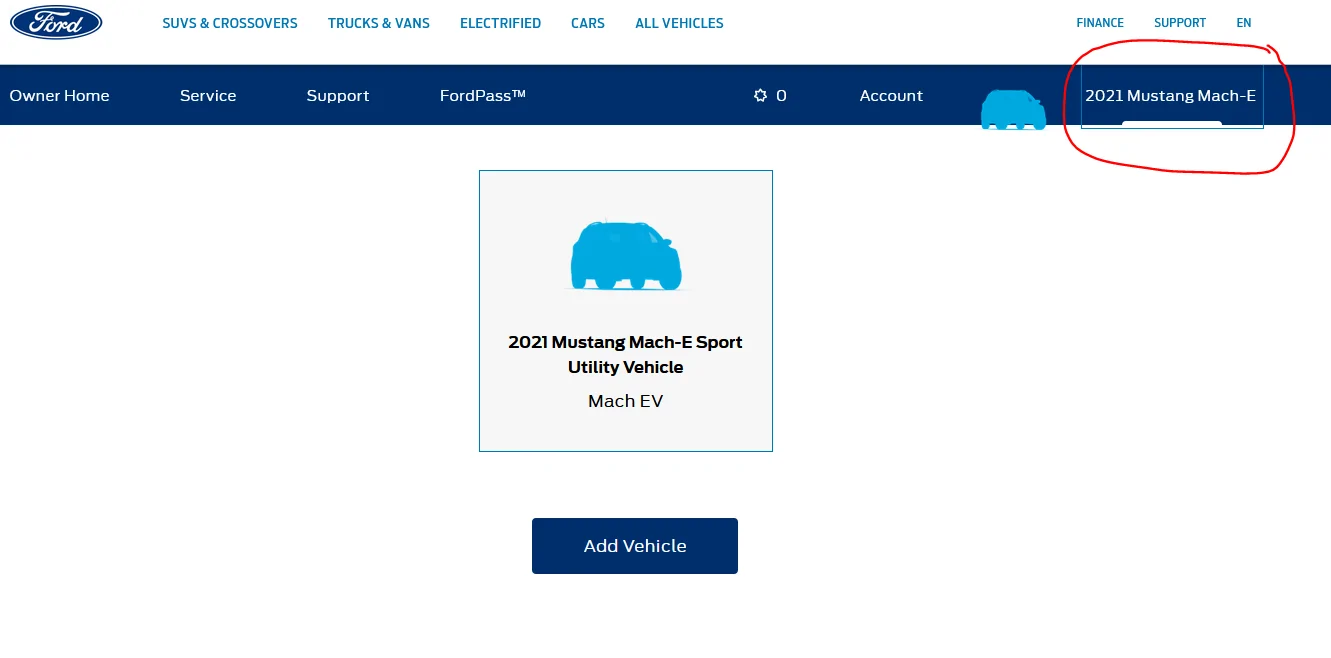The height and width of the screenshot is (658, 1331).
Task: Open the top Support link beside Finance
Action: (x=1180, y=23)
